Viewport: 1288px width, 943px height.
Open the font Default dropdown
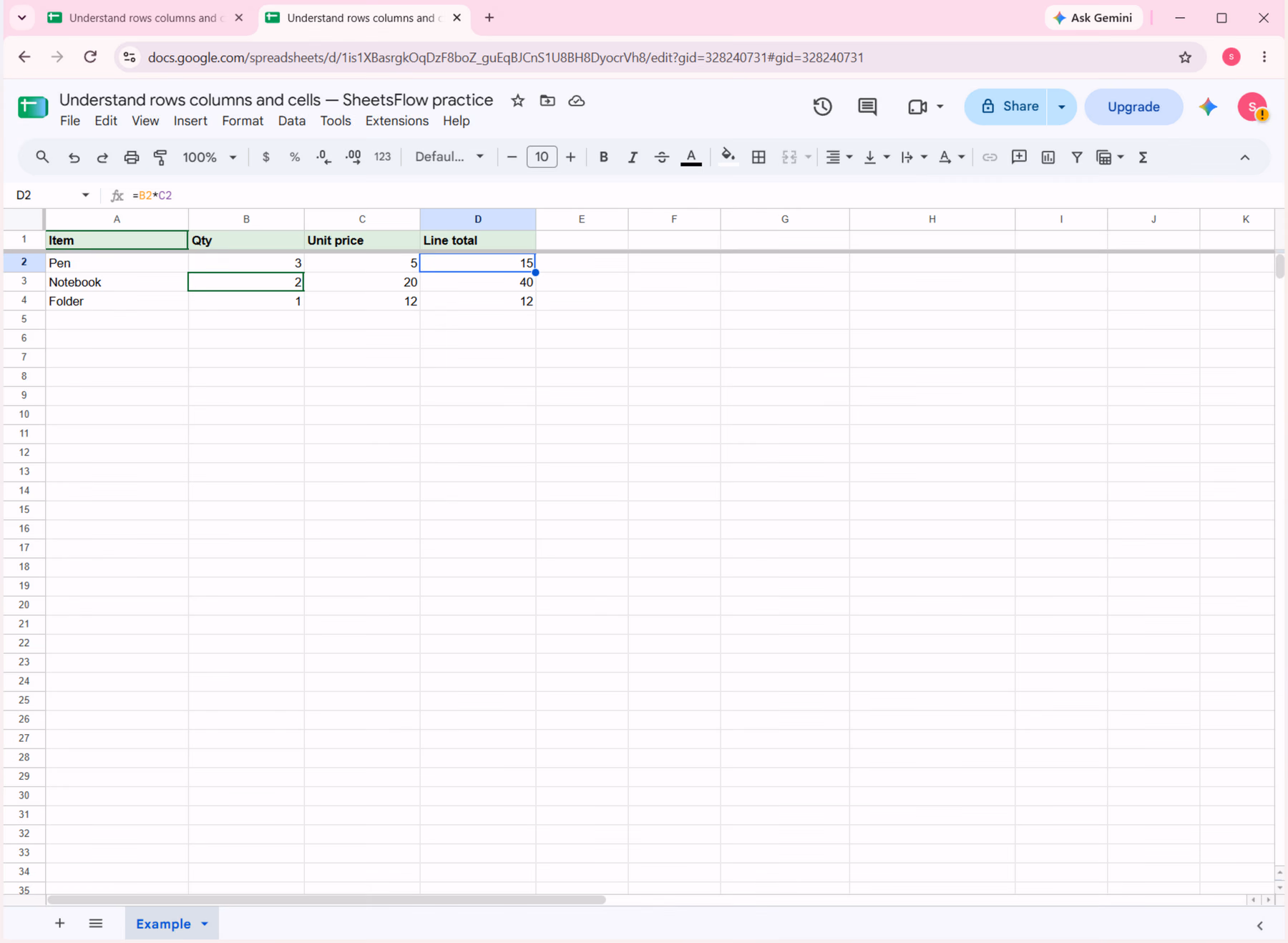449,157
